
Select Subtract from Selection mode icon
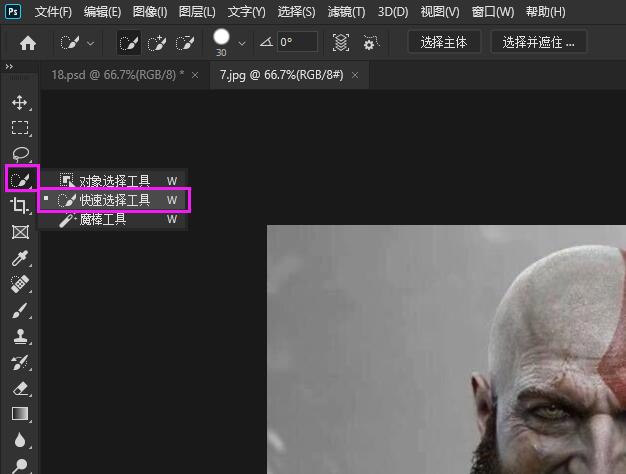click(185, 43)
